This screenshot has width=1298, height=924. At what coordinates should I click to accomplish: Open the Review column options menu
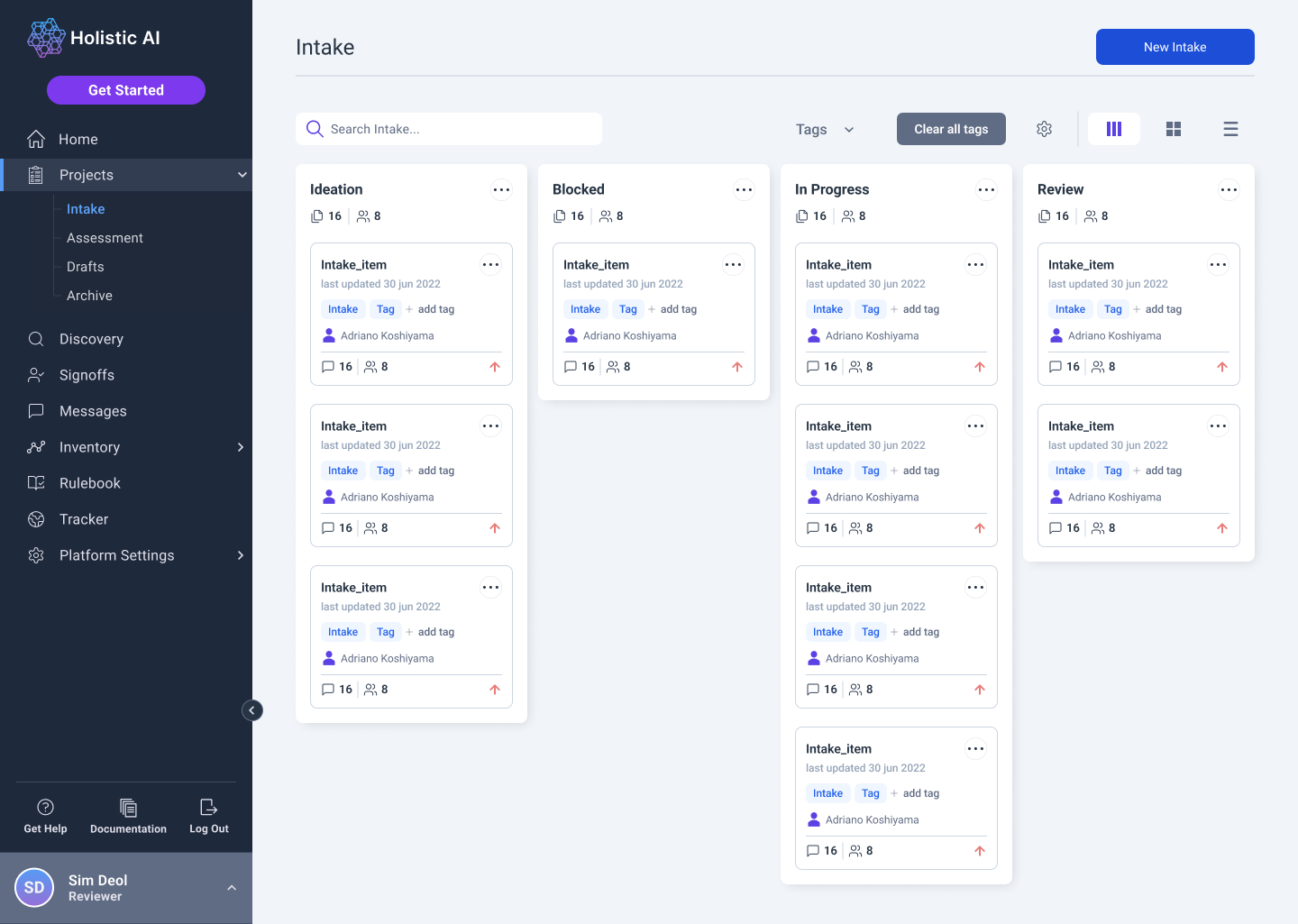tap(1229, 189)
